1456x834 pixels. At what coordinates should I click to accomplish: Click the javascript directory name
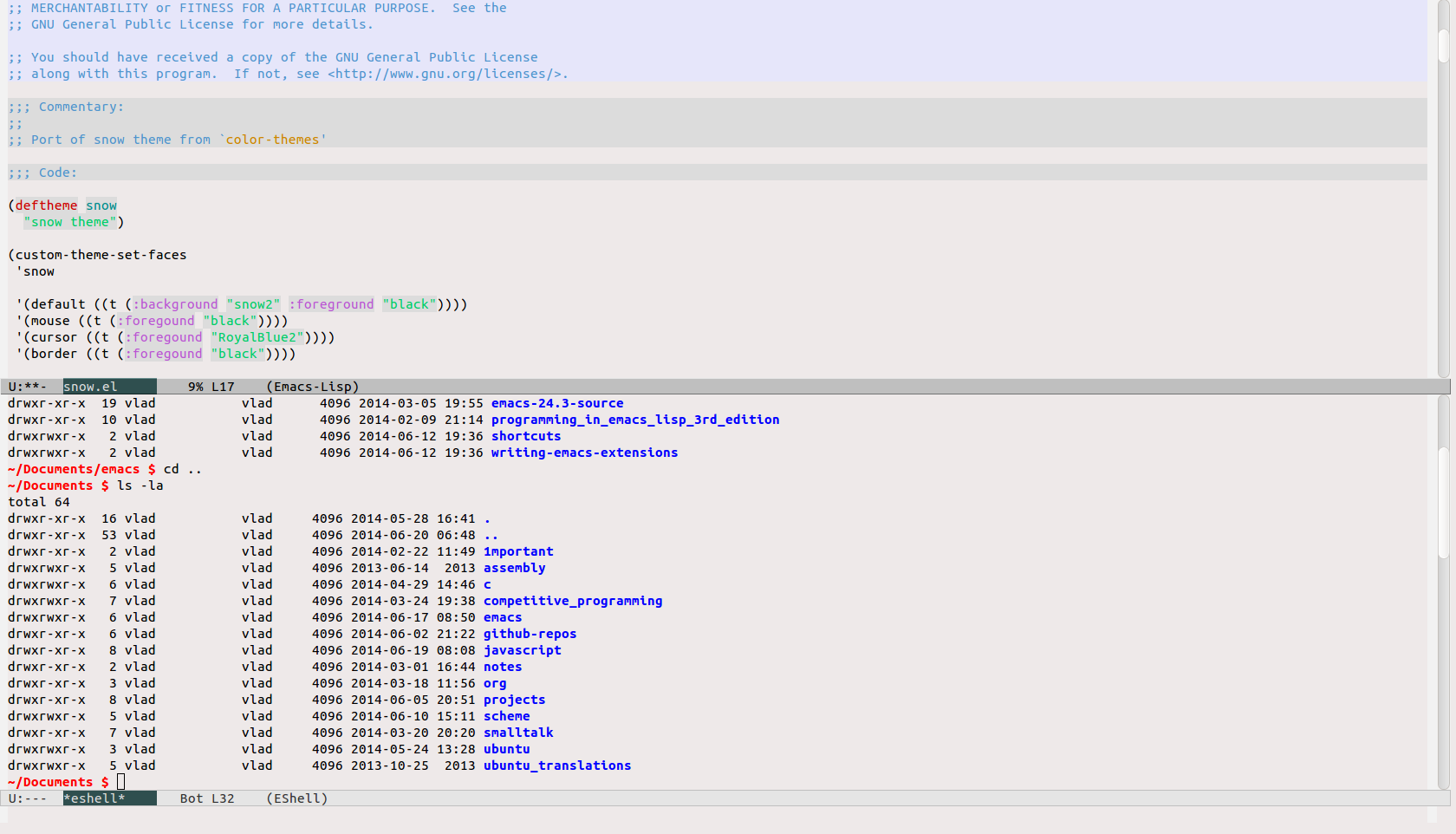coord(523,650)
